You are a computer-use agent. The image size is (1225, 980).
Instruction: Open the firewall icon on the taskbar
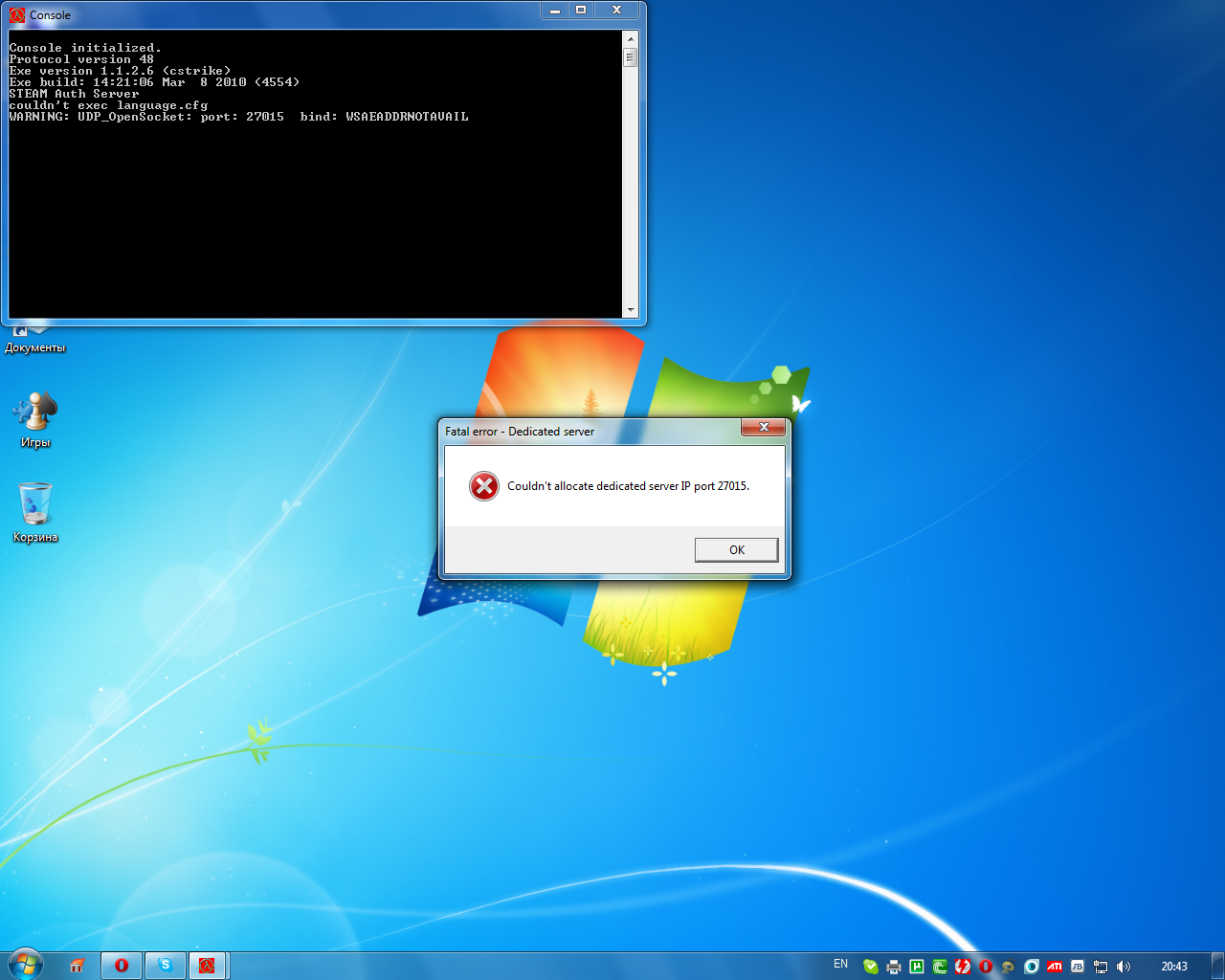(x=78, y=966)
